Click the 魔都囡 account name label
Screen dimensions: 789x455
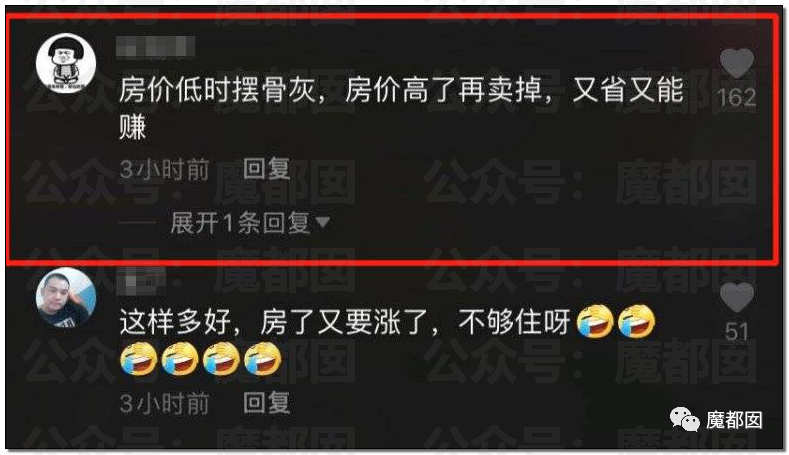[x=734, y=420]
